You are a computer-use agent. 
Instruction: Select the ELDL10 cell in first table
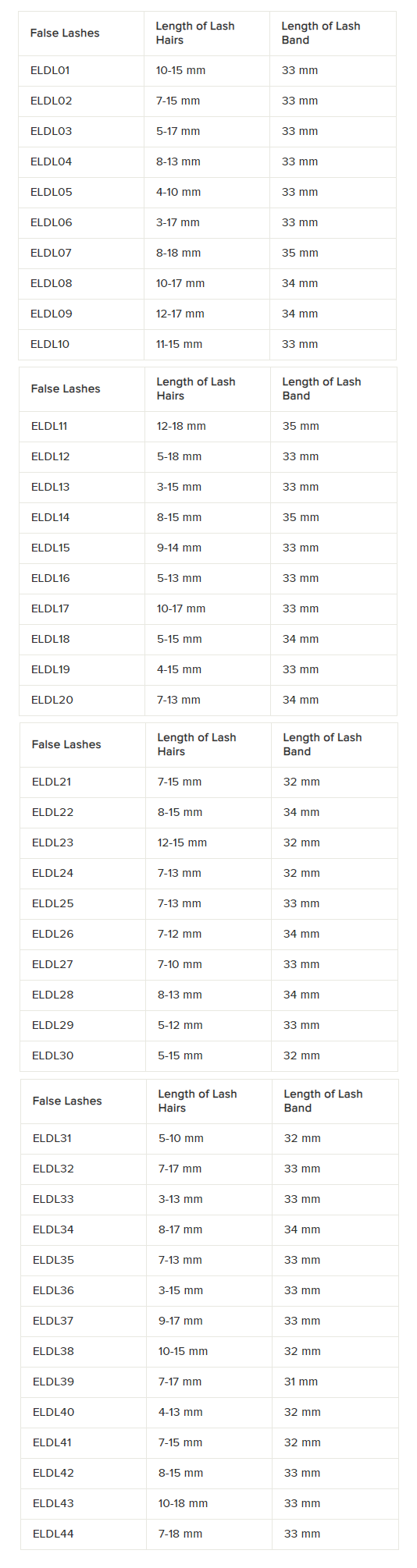(x=50, y=344)
